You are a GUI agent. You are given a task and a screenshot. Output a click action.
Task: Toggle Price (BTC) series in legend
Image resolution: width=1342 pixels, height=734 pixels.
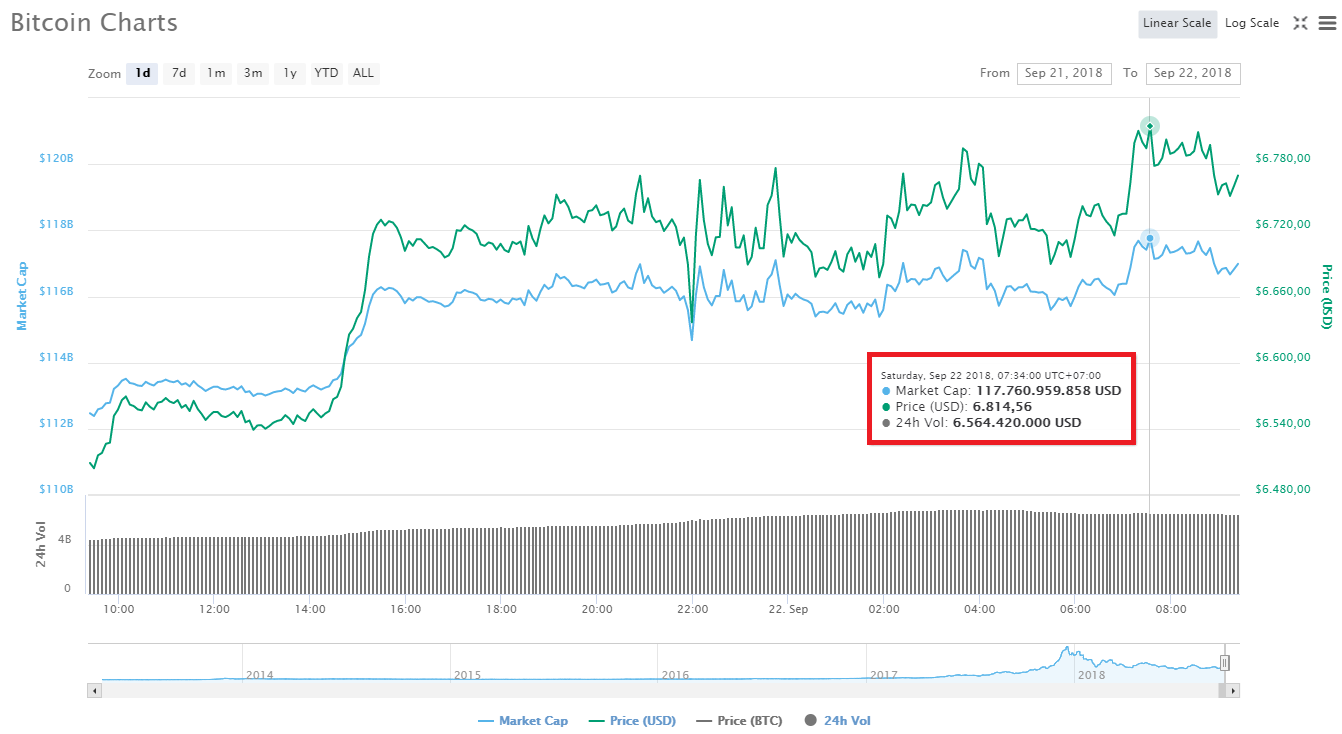coord(739,720)
